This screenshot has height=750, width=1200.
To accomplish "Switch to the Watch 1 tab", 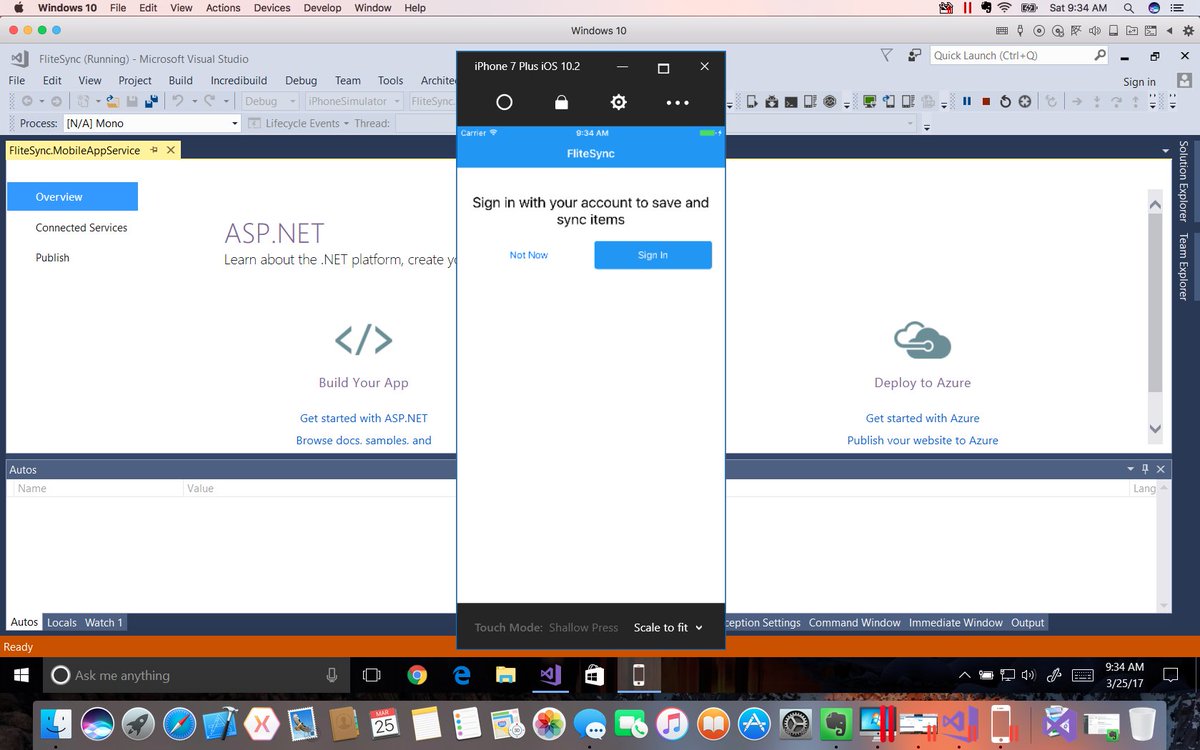I will [104, 622].
